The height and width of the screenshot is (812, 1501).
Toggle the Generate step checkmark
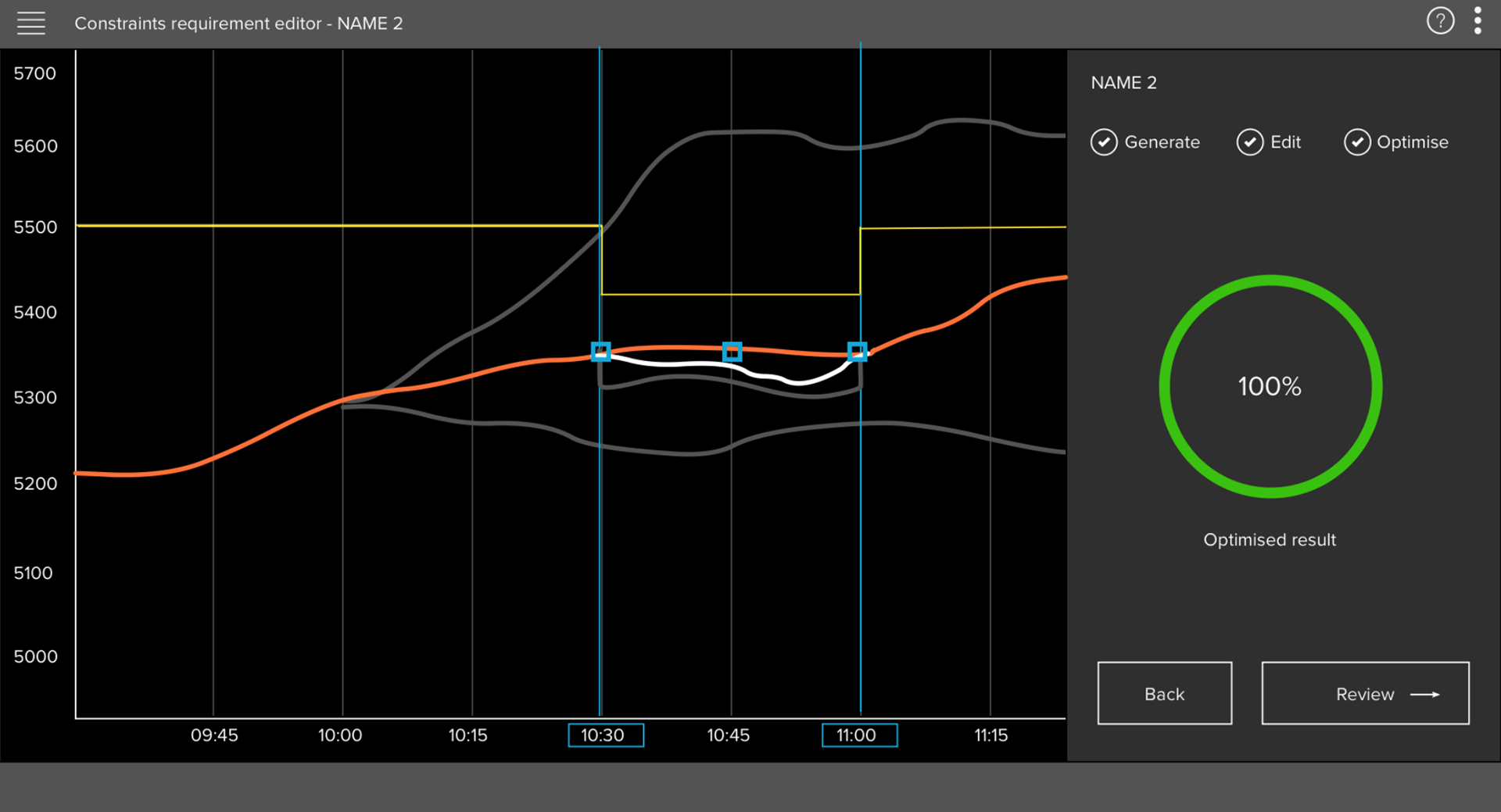point(1104,142)
